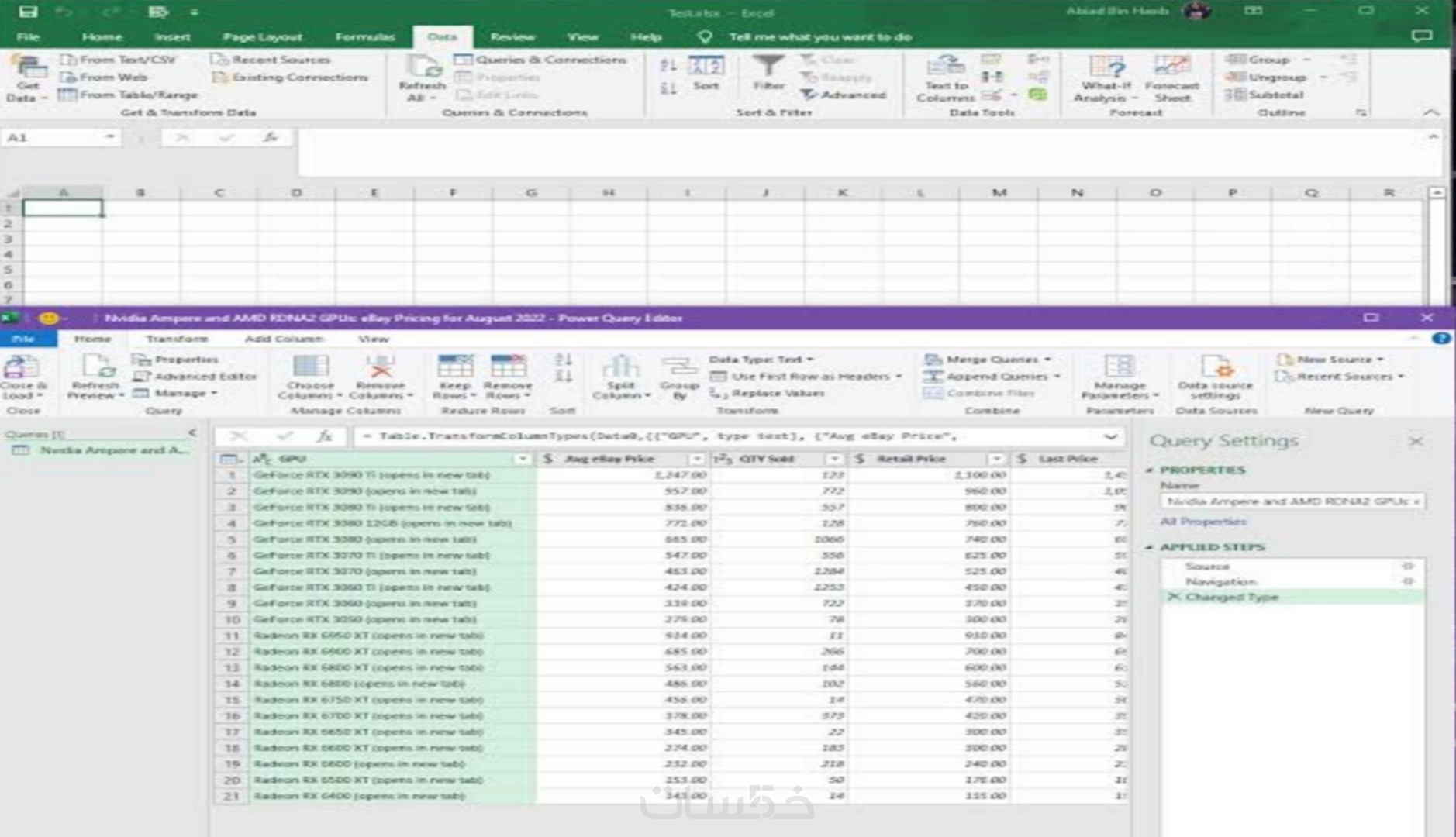Click Tell me what you want to do
This screenshot has width=1456, height=837.
(819, 36)
